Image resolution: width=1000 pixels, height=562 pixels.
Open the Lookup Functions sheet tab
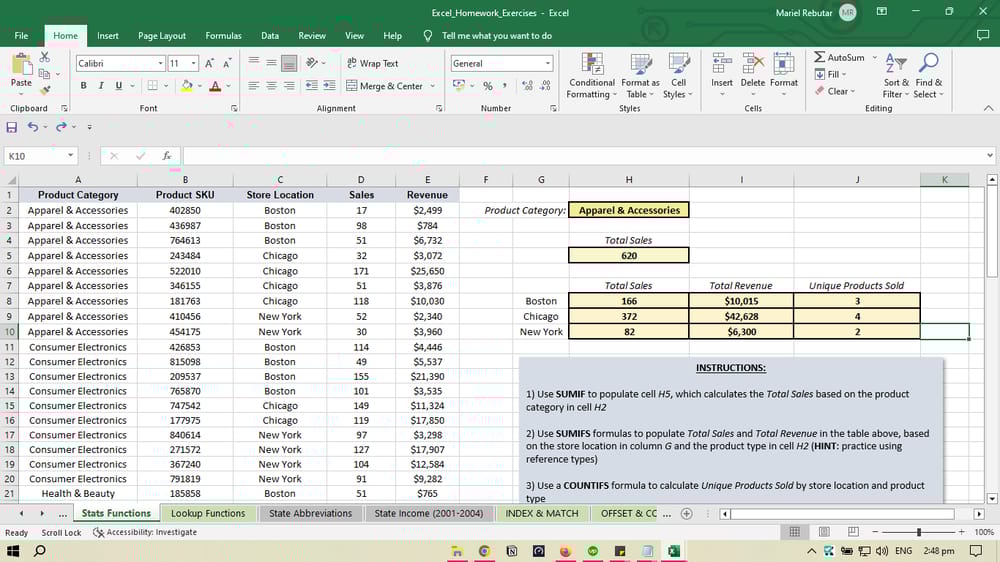[208, 514]
